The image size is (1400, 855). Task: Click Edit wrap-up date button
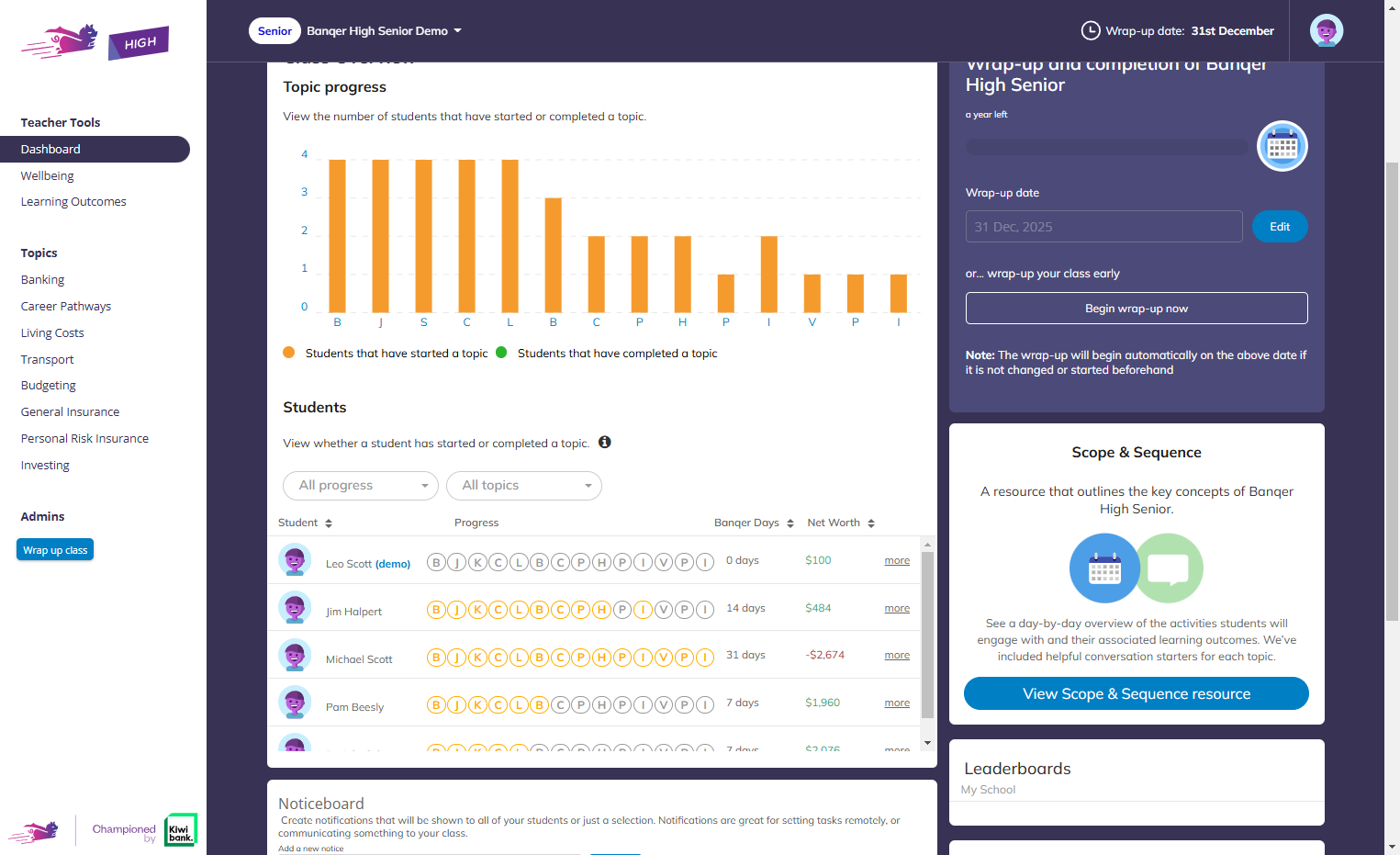(1280, 227)
